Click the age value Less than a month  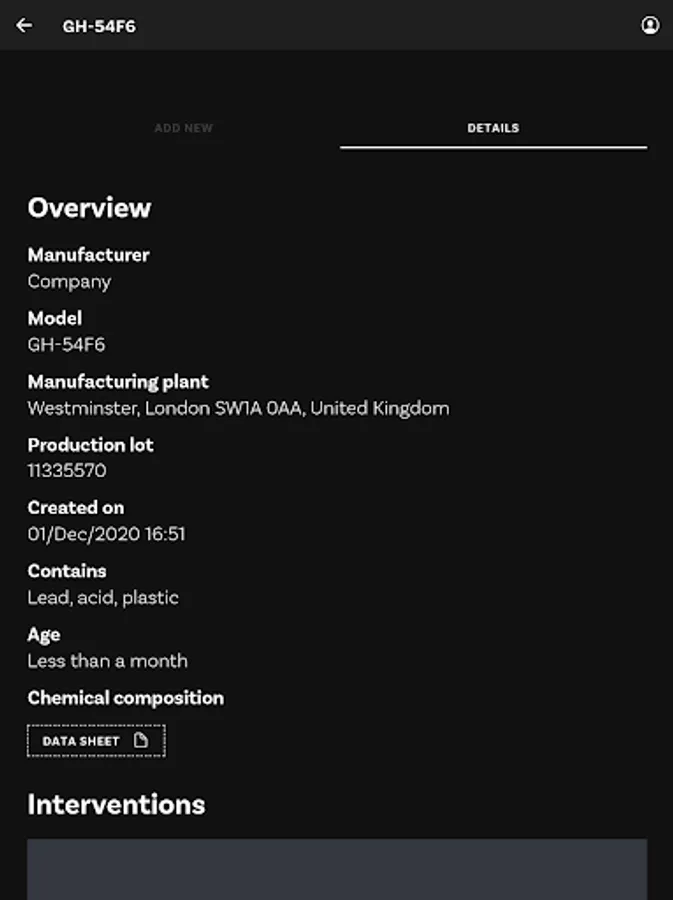107,661
